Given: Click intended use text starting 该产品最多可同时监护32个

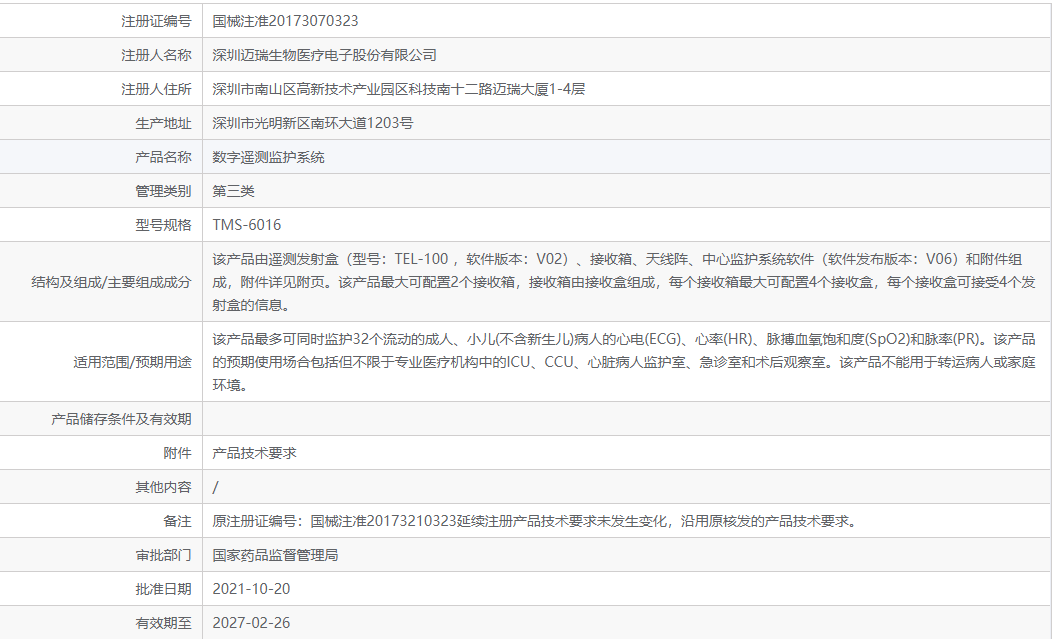Looking at the screenshot, I should [x=624, y=362].
